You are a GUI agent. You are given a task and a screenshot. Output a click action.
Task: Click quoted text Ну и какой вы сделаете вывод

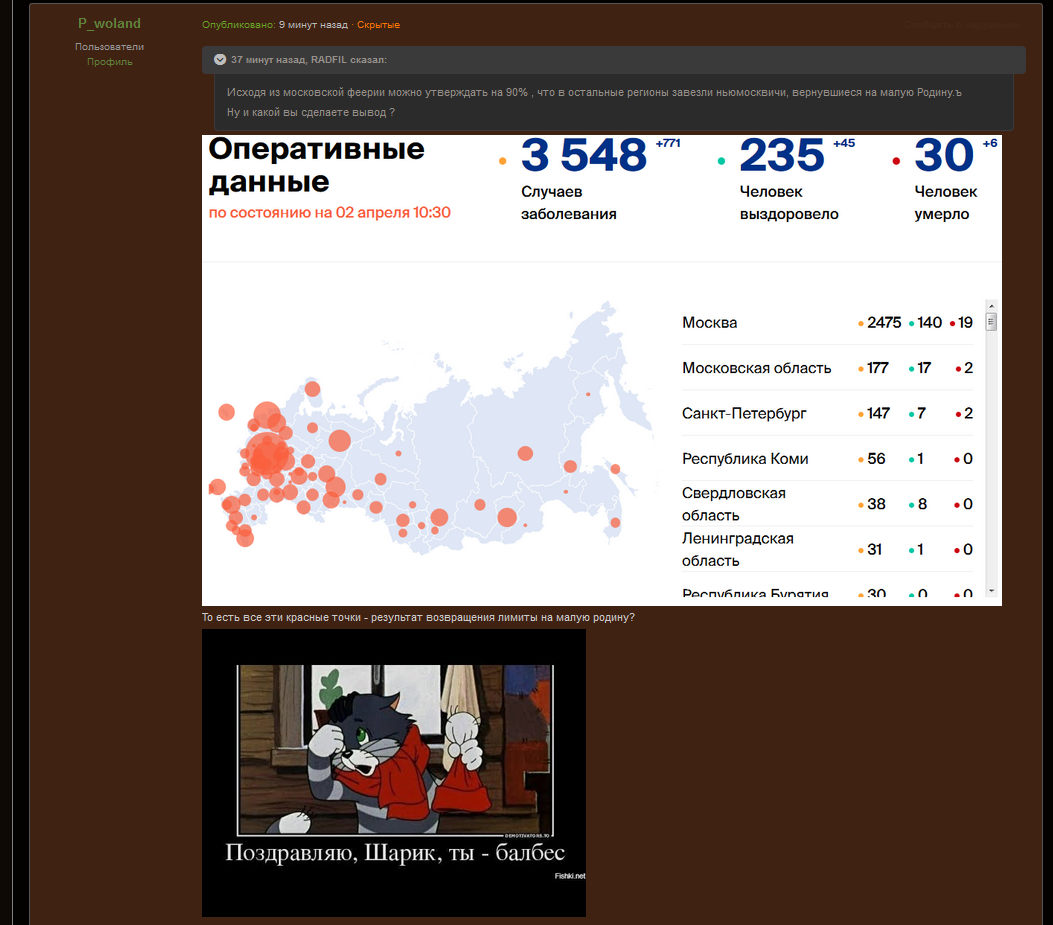311,112
